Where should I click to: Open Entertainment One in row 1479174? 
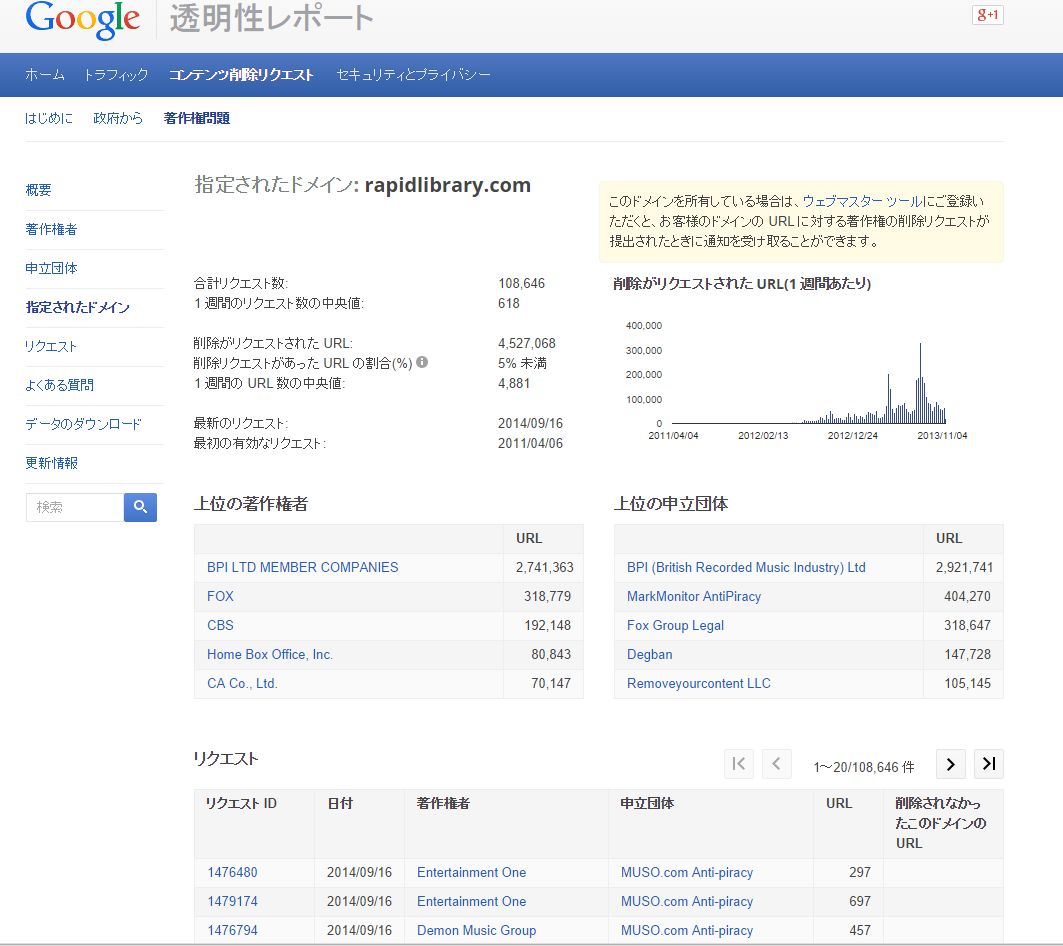tap(471, 901)
